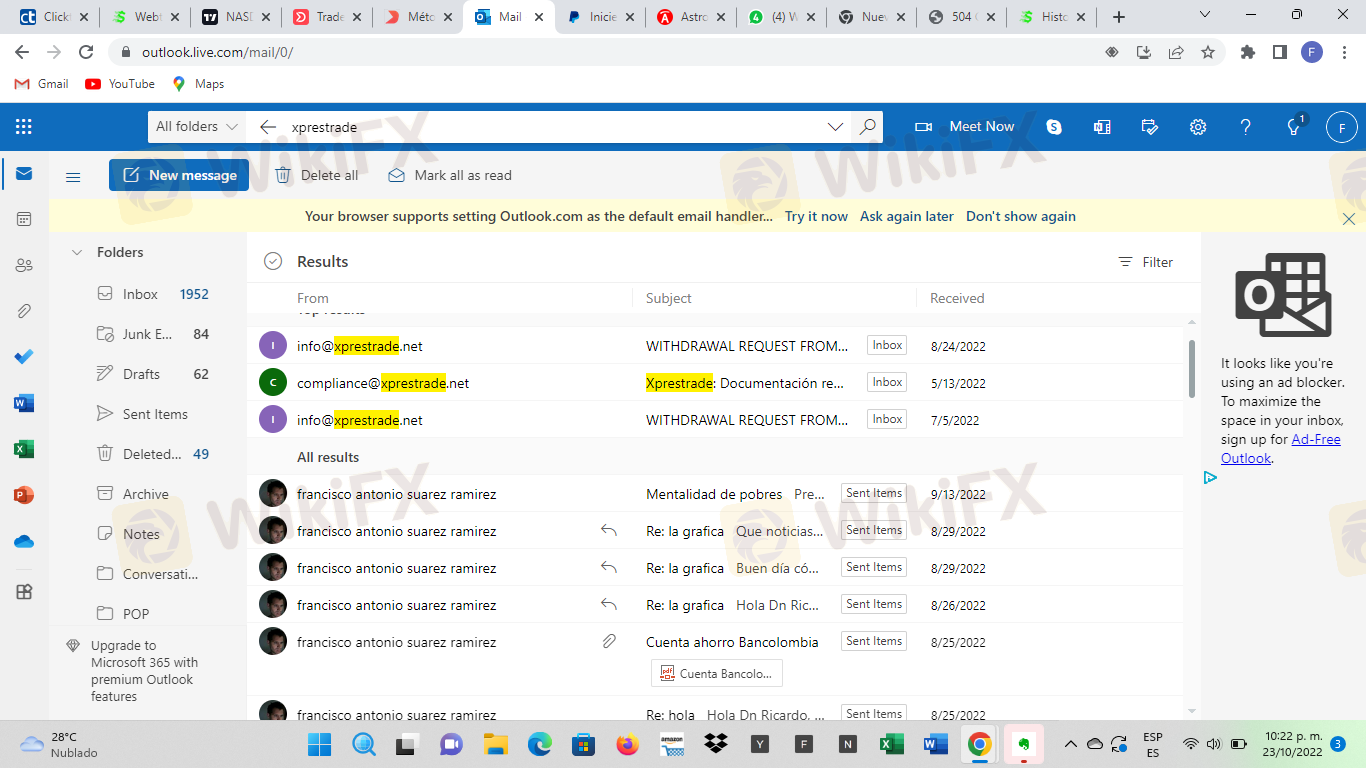The height and width of the screenshot is (768, 1366).
Task: Open the Settings gear in Outlook header
Action: 1197,127
